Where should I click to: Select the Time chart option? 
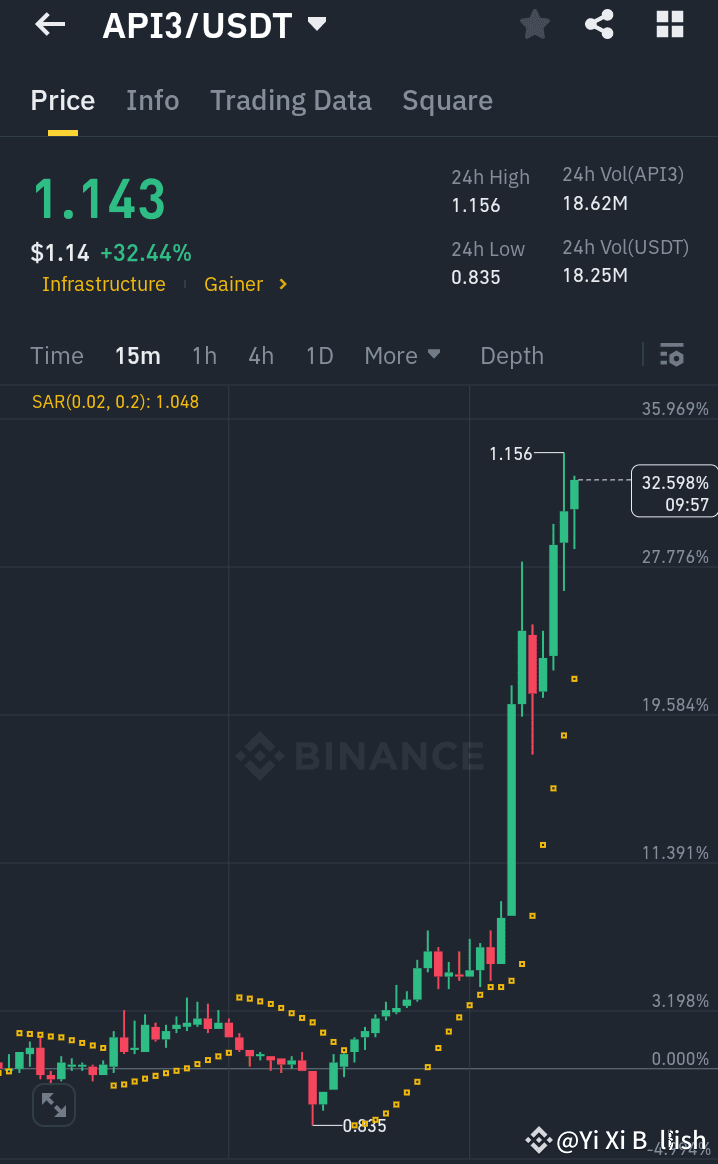tap(57, 355)
